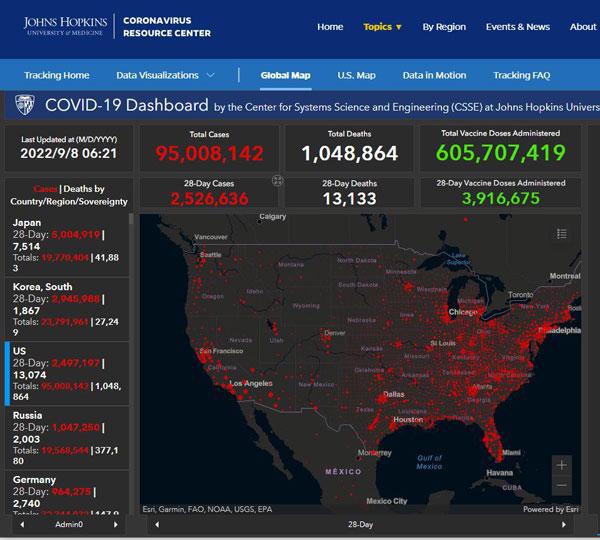The height and width of the screenshot is (540, 600).
Task: Go to Tracking Home
Action: point(56,75)
